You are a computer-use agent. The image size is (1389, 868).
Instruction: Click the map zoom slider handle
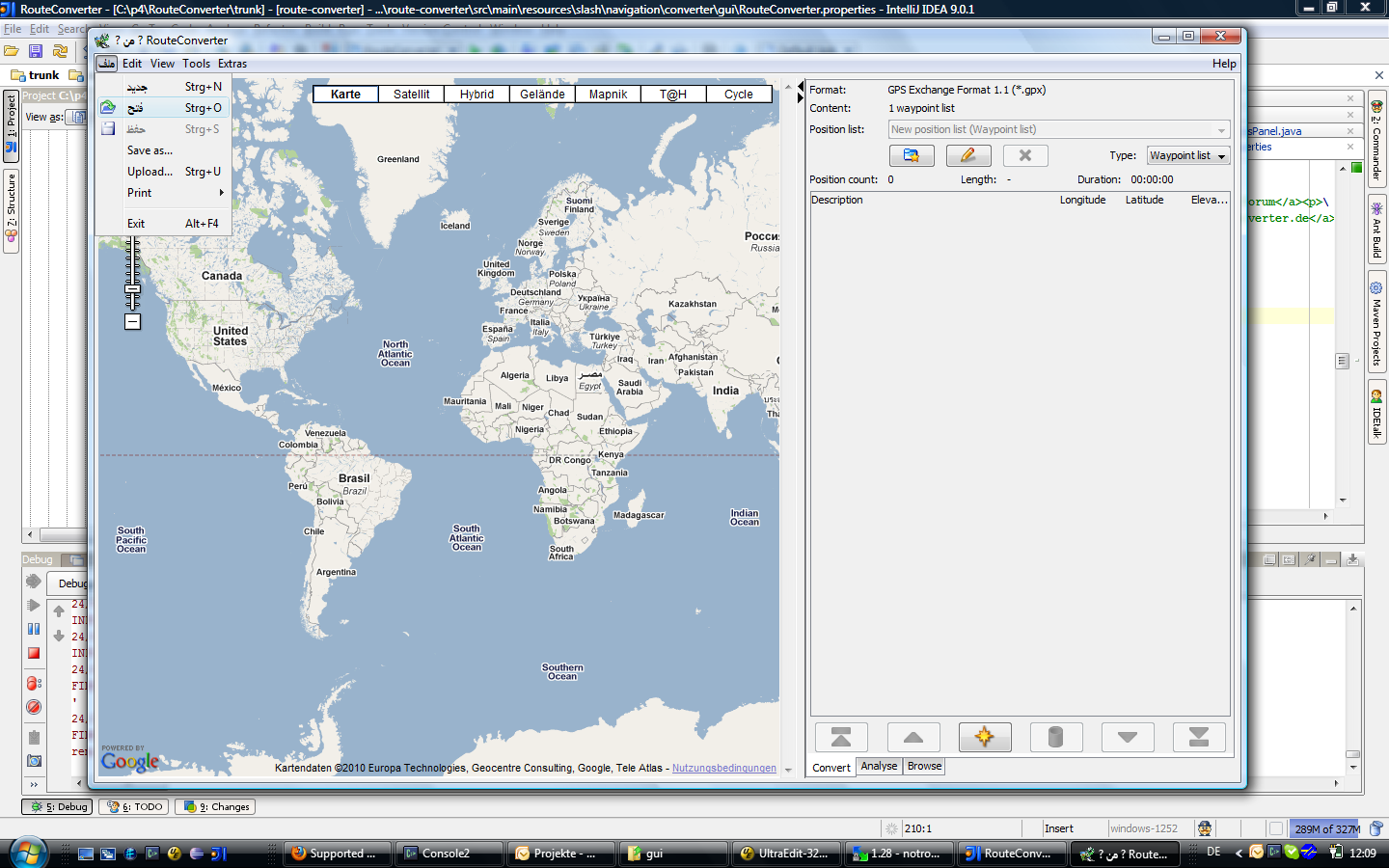coord(133,289)
